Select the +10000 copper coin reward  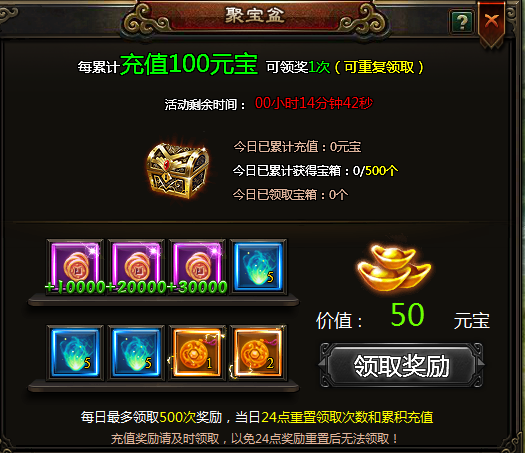(75, 267)
